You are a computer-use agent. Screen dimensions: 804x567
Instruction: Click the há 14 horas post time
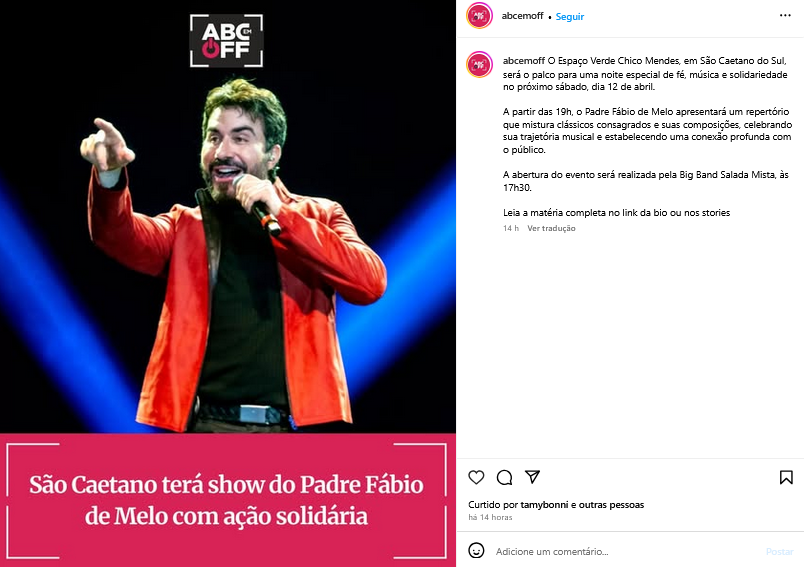(490, 517)
